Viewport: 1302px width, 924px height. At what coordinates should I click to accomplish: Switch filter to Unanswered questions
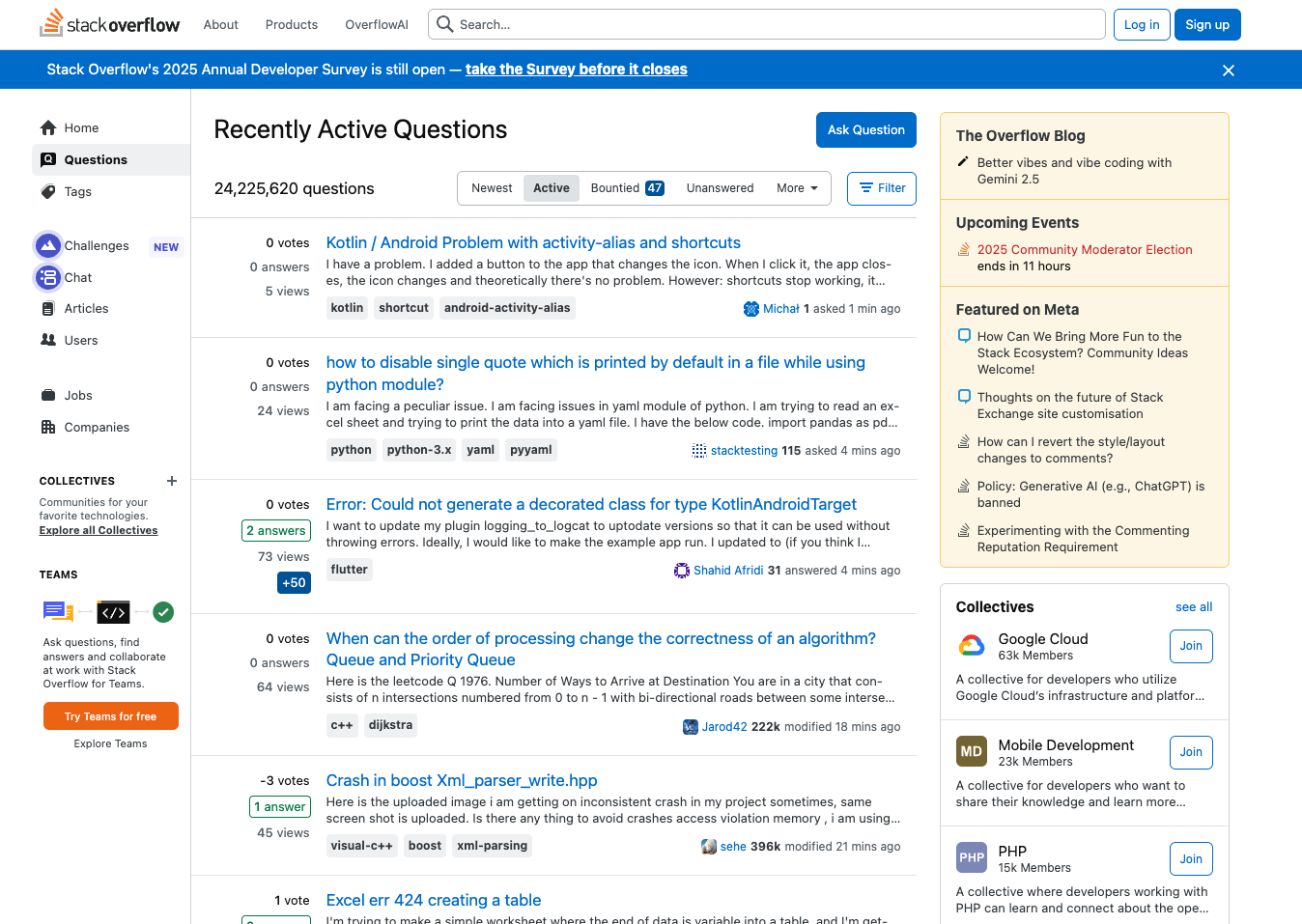click(720, 187)
